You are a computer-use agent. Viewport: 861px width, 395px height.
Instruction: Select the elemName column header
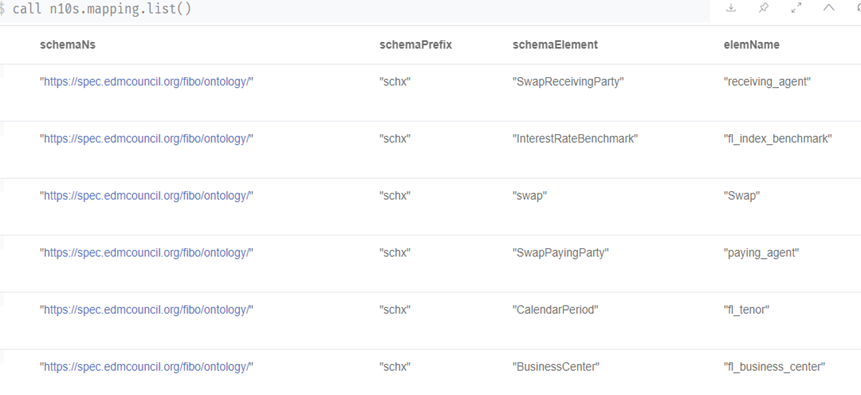[x=752, y=45]
